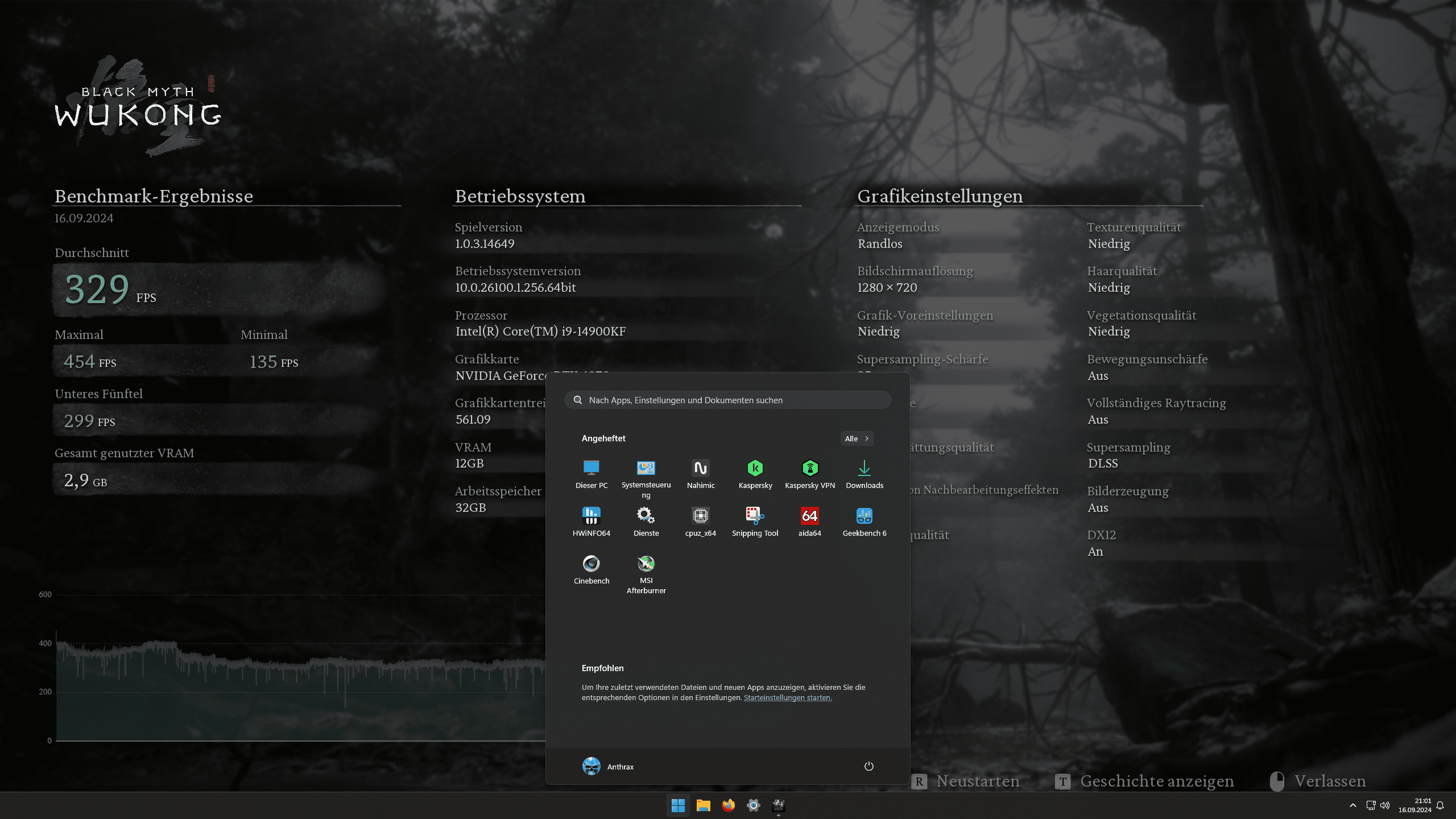
Task: Click the 2,9 GB VRAM value
Action: 85,481
